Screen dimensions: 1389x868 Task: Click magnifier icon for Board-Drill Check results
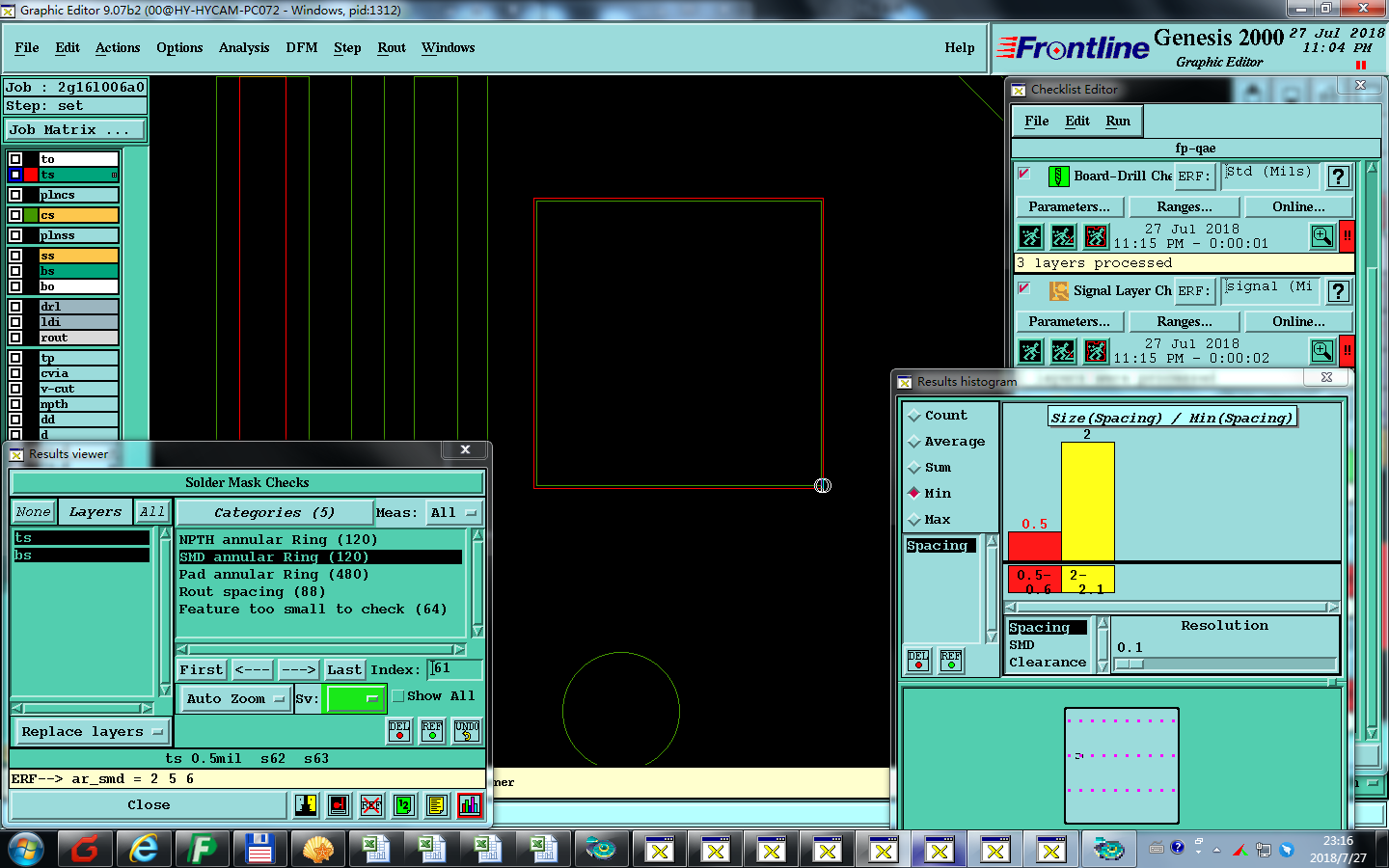1322,236
